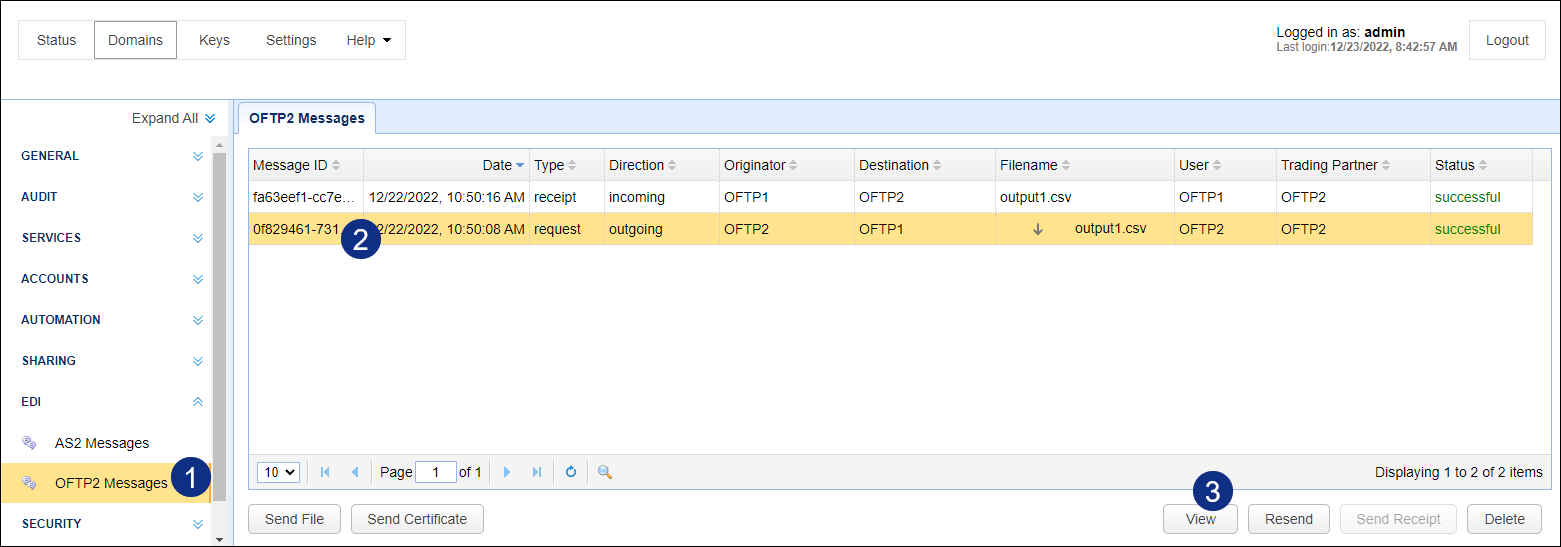Go to next page arrow
Image resolution: width=1561 pixels, height=547 pixels.
click(507, 472)
